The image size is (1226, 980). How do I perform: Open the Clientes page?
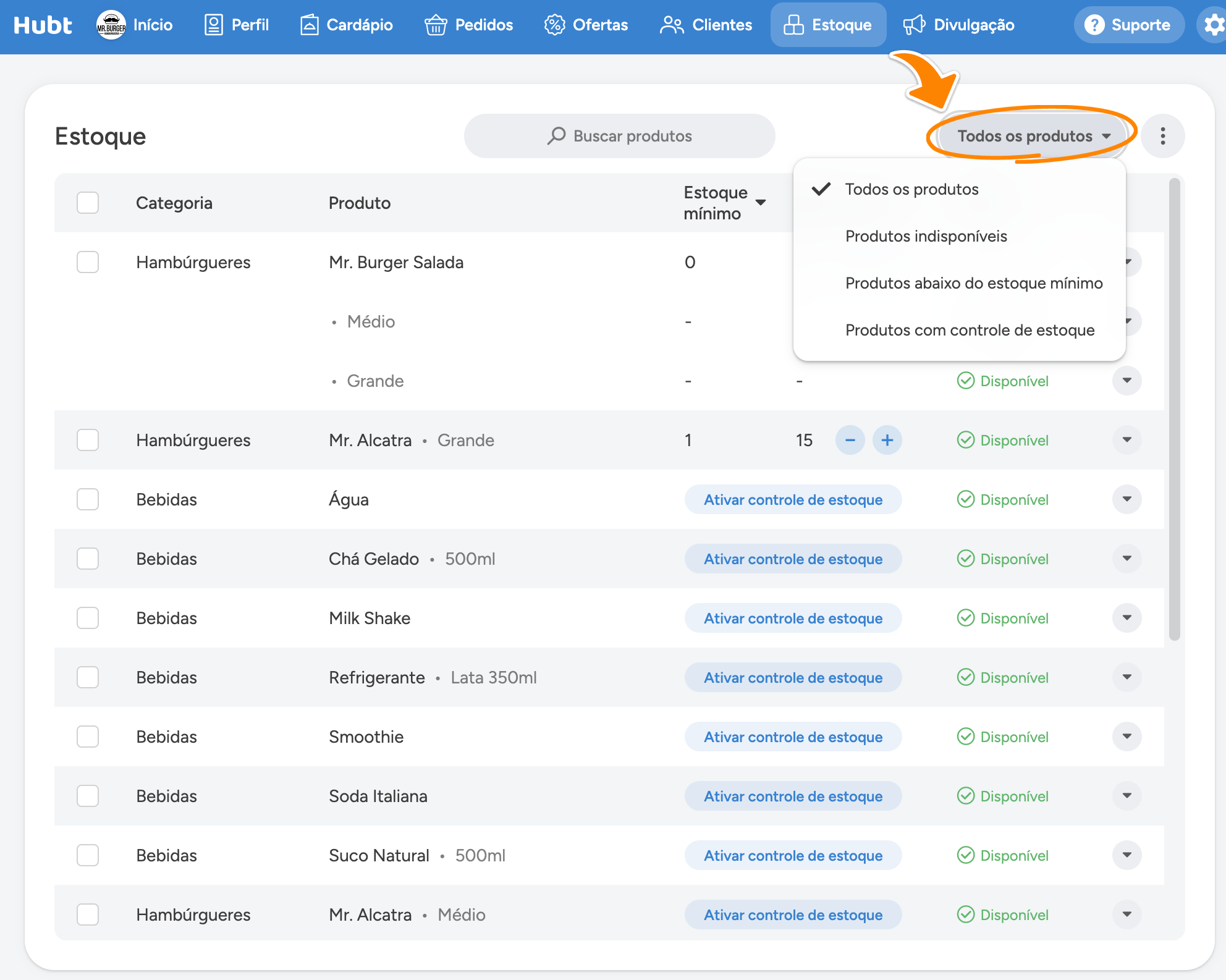(706, 25)
